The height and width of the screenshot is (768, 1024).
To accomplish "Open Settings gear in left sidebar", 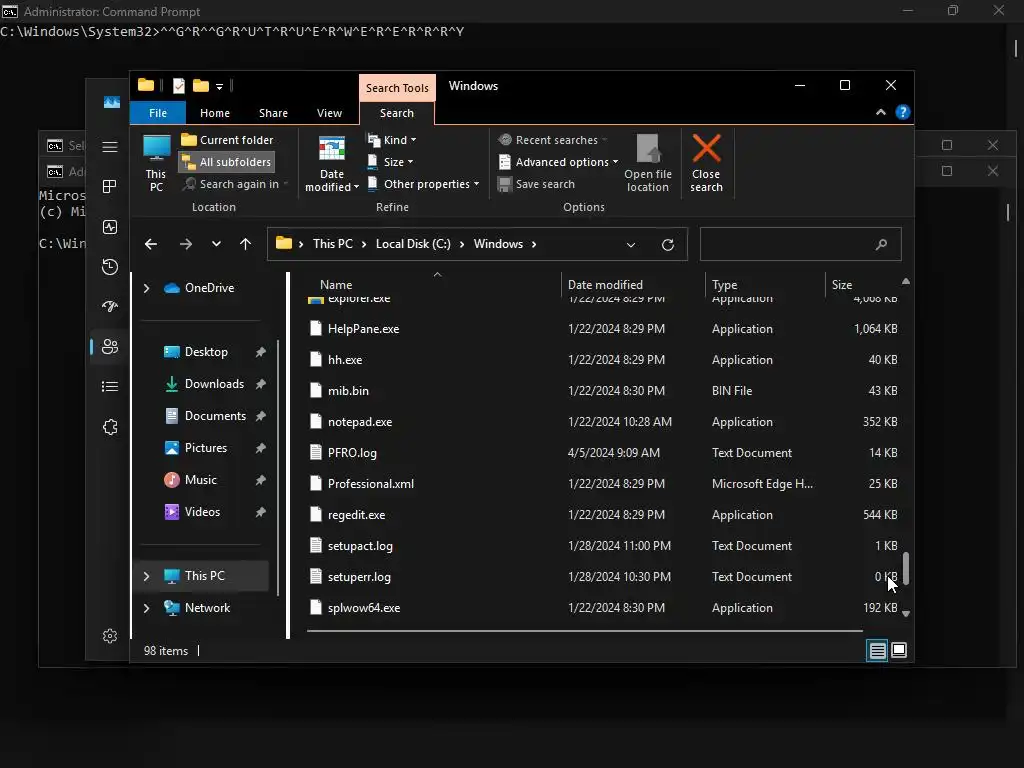I will 110,636.
